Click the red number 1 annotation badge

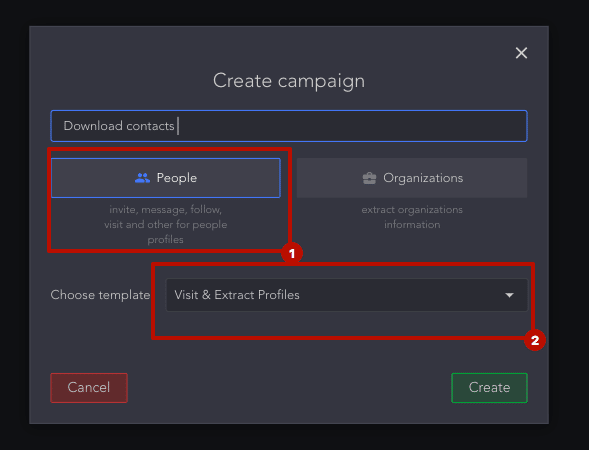pos(292,253)
